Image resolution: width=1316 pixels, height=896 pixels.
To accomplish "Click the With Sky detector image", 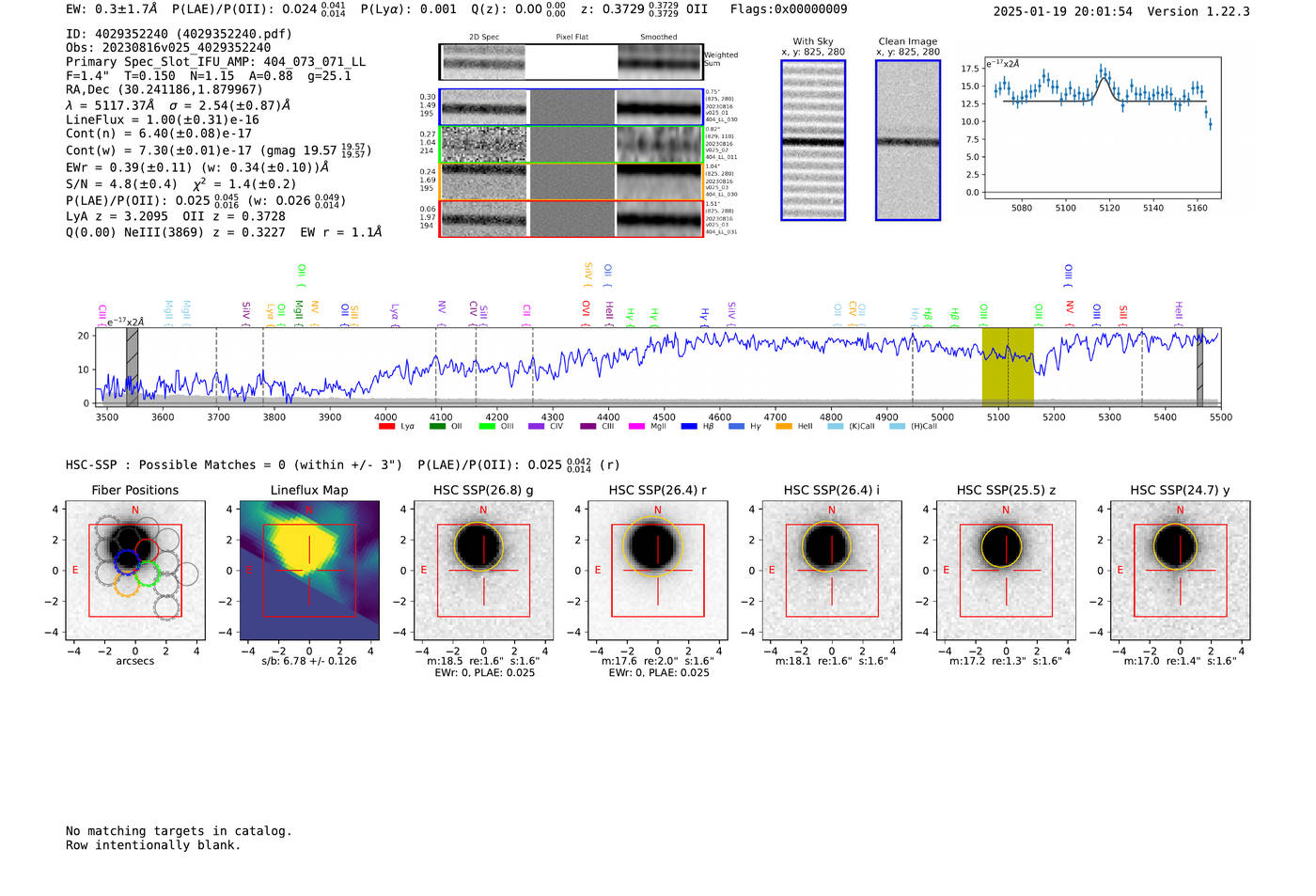I will (x=813, y=140).
